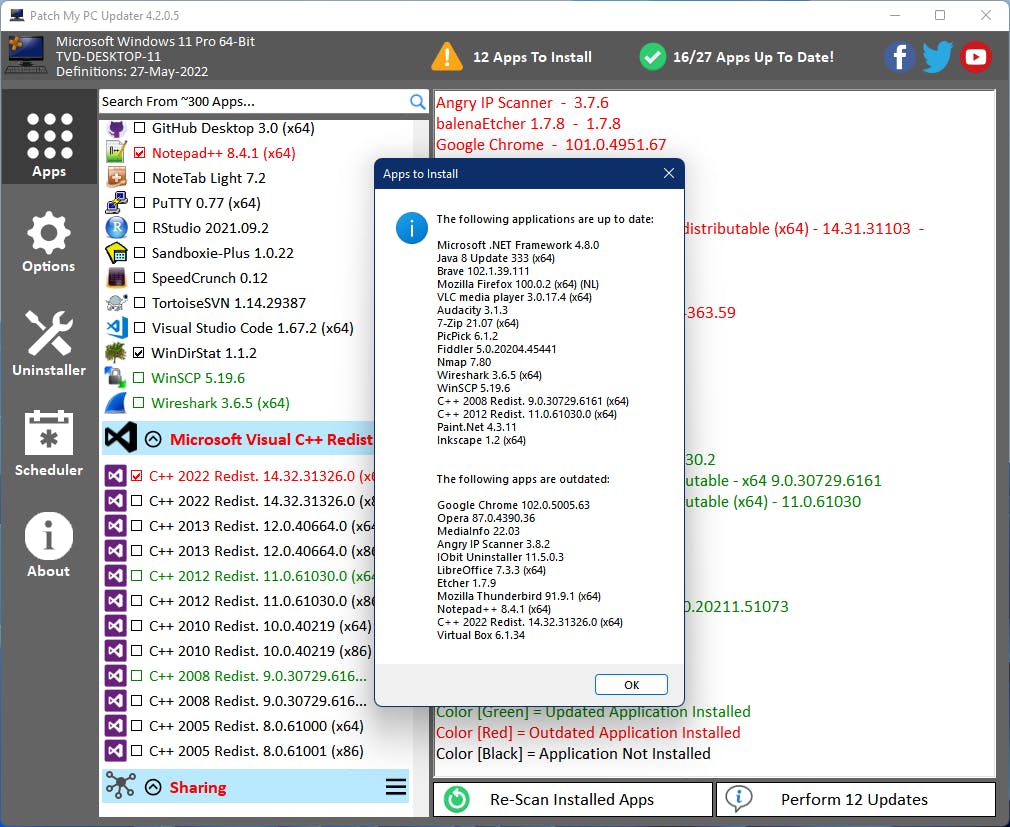Click the NoteTab Light app icon
This screenshot has width=1010, height=827.
[x=116, y=177]
